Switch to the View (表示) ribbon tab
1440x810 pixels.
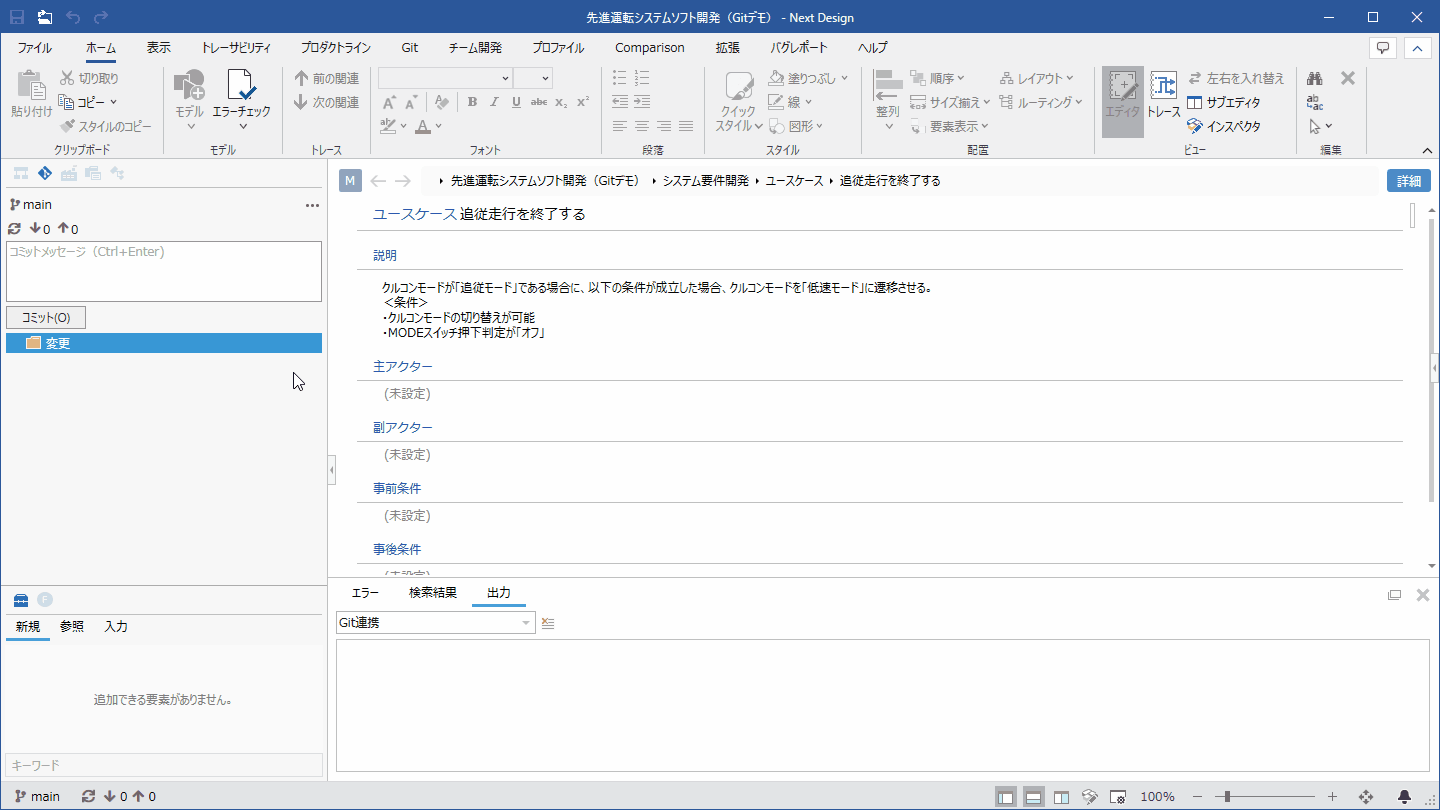coord(158,48)
